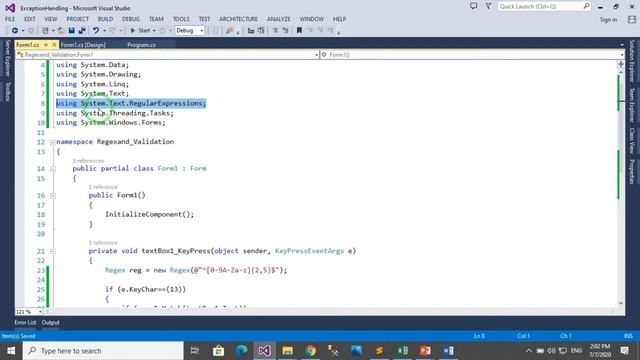Click InitializeComponent(); in the code
Screen dimensions: 640x360
tap(149, 214)
